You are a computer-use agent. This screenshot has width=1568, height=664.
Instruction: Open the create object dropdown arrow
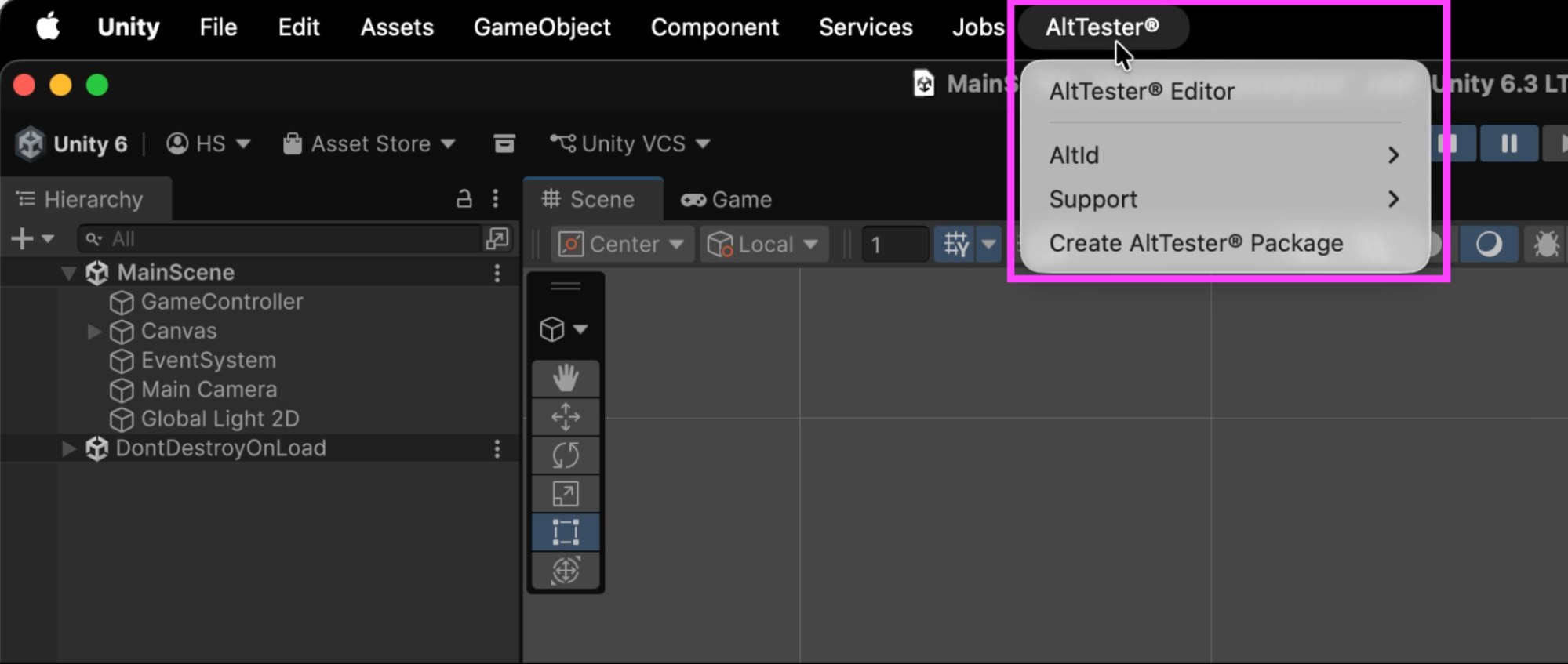(x=48, y=239)
